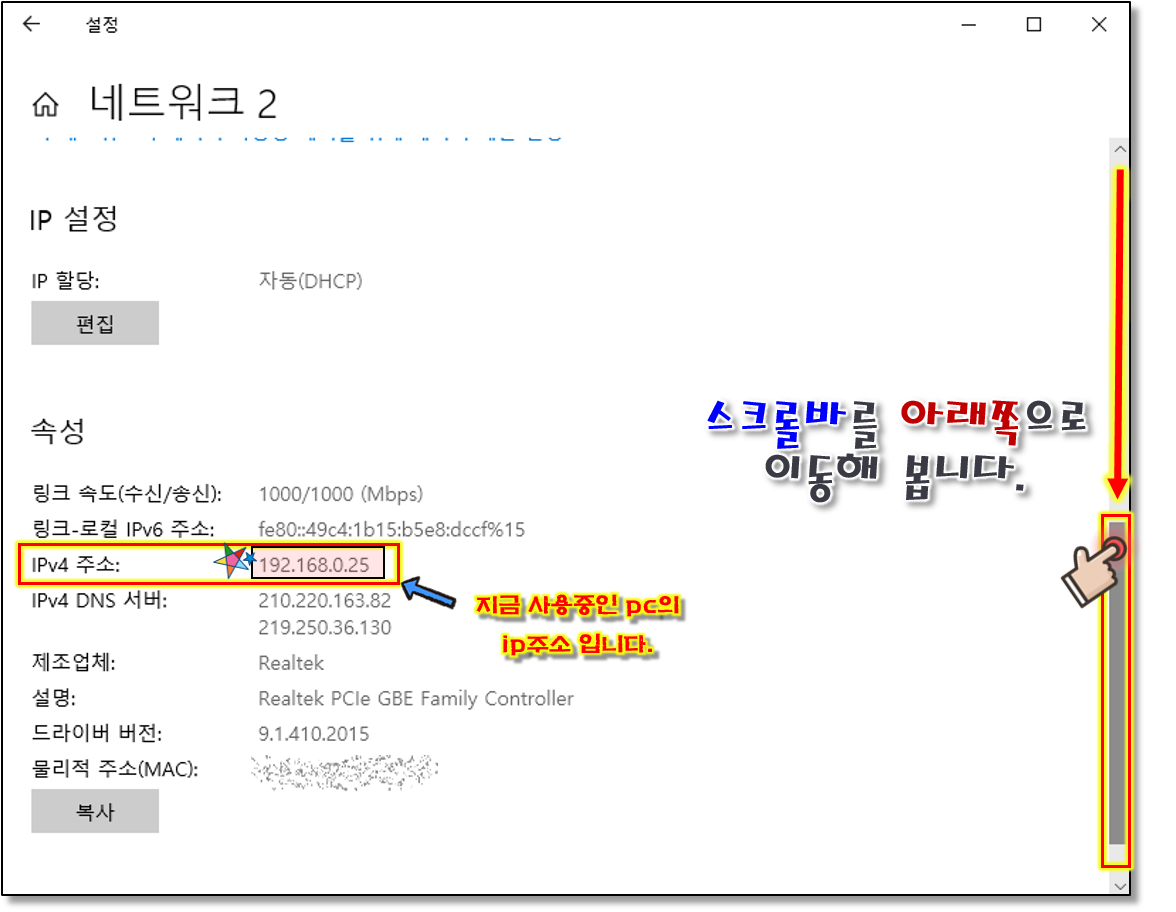Click the IPv4 address 192.168.0.25
Viewport: 1176px width, 912px height.
click(x=319, y=565)
